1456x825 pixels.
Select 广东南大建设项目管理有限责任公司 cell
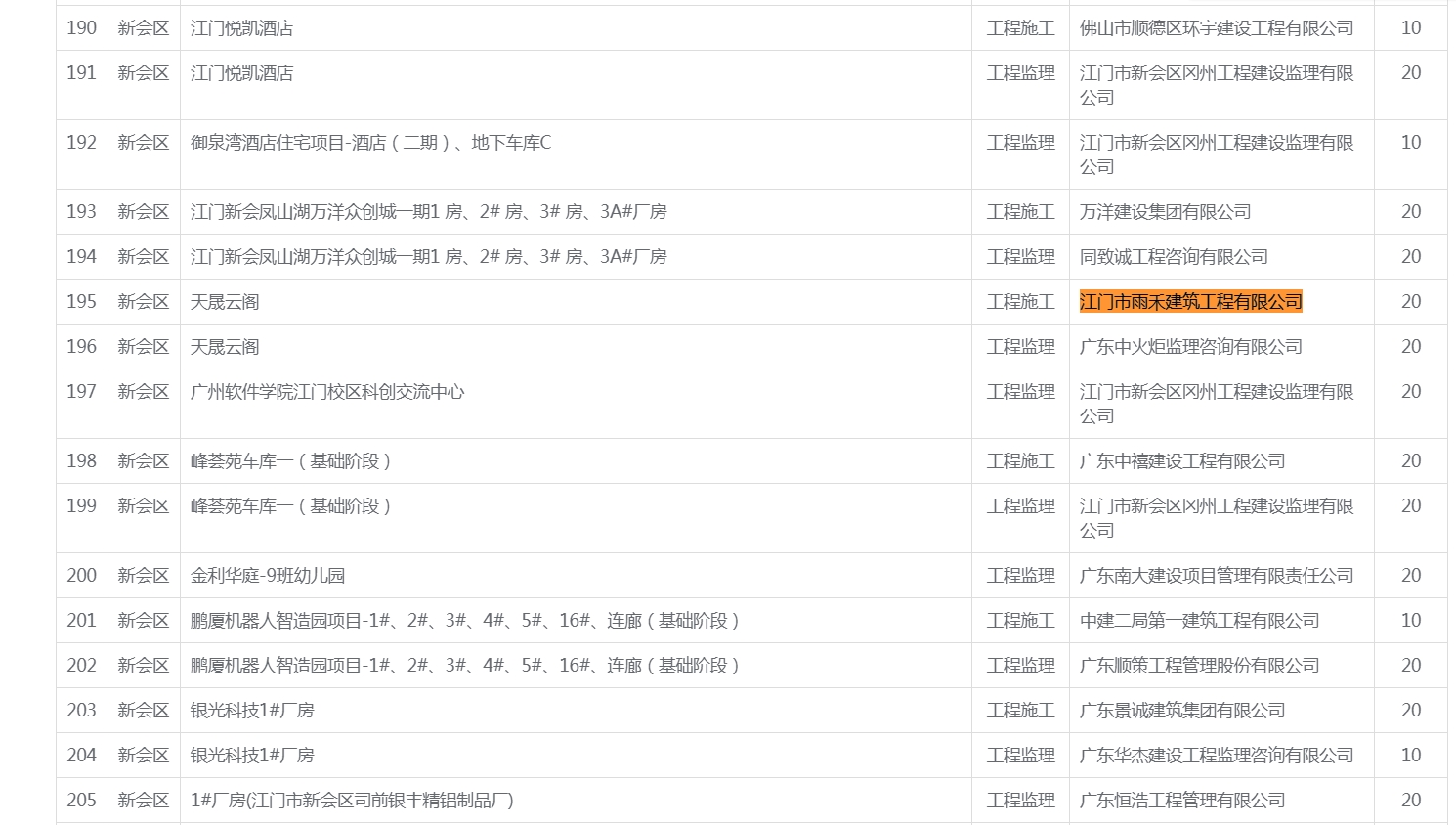coord(1216,576)
